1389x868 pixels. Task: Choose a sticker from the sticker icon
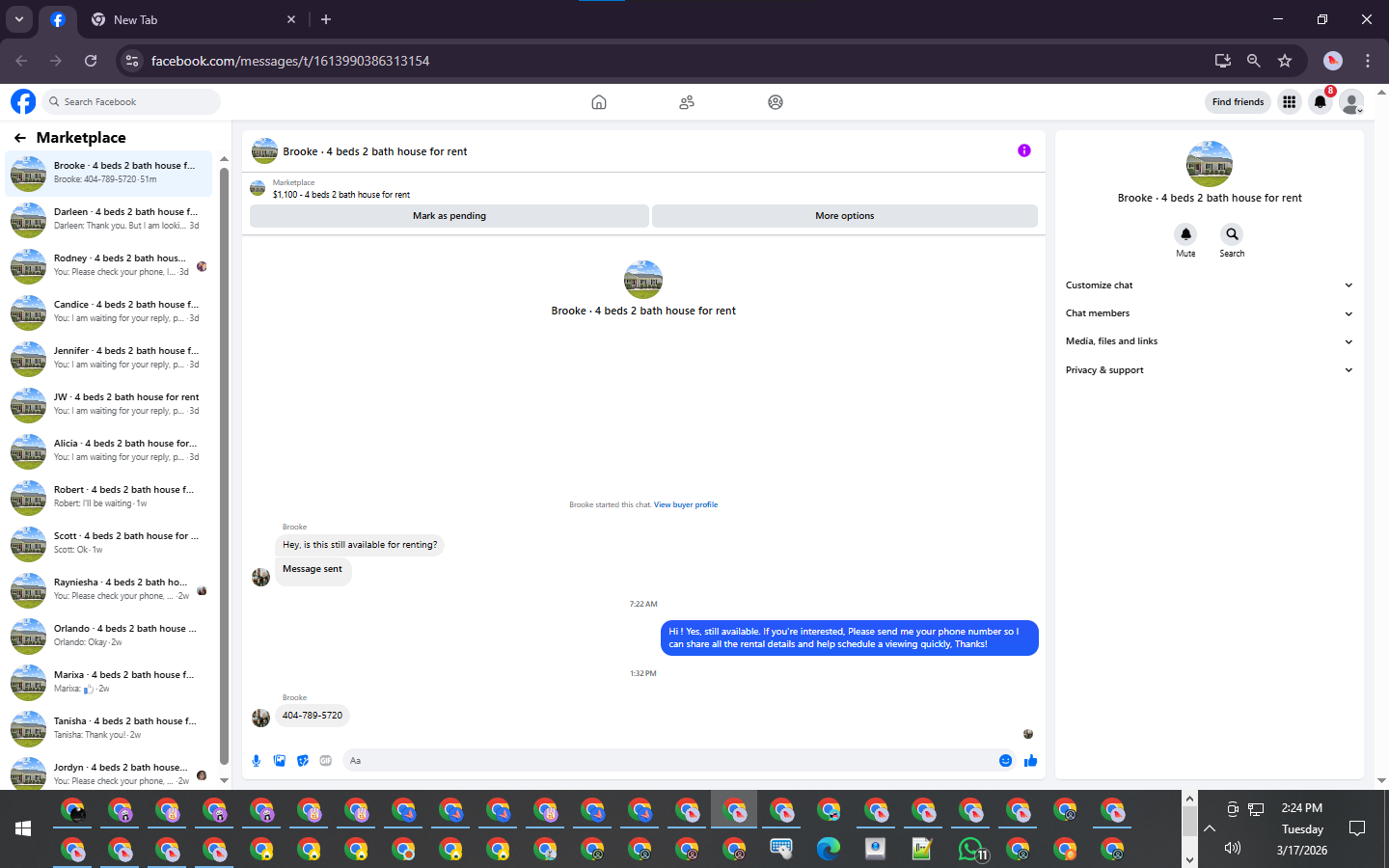303,761
